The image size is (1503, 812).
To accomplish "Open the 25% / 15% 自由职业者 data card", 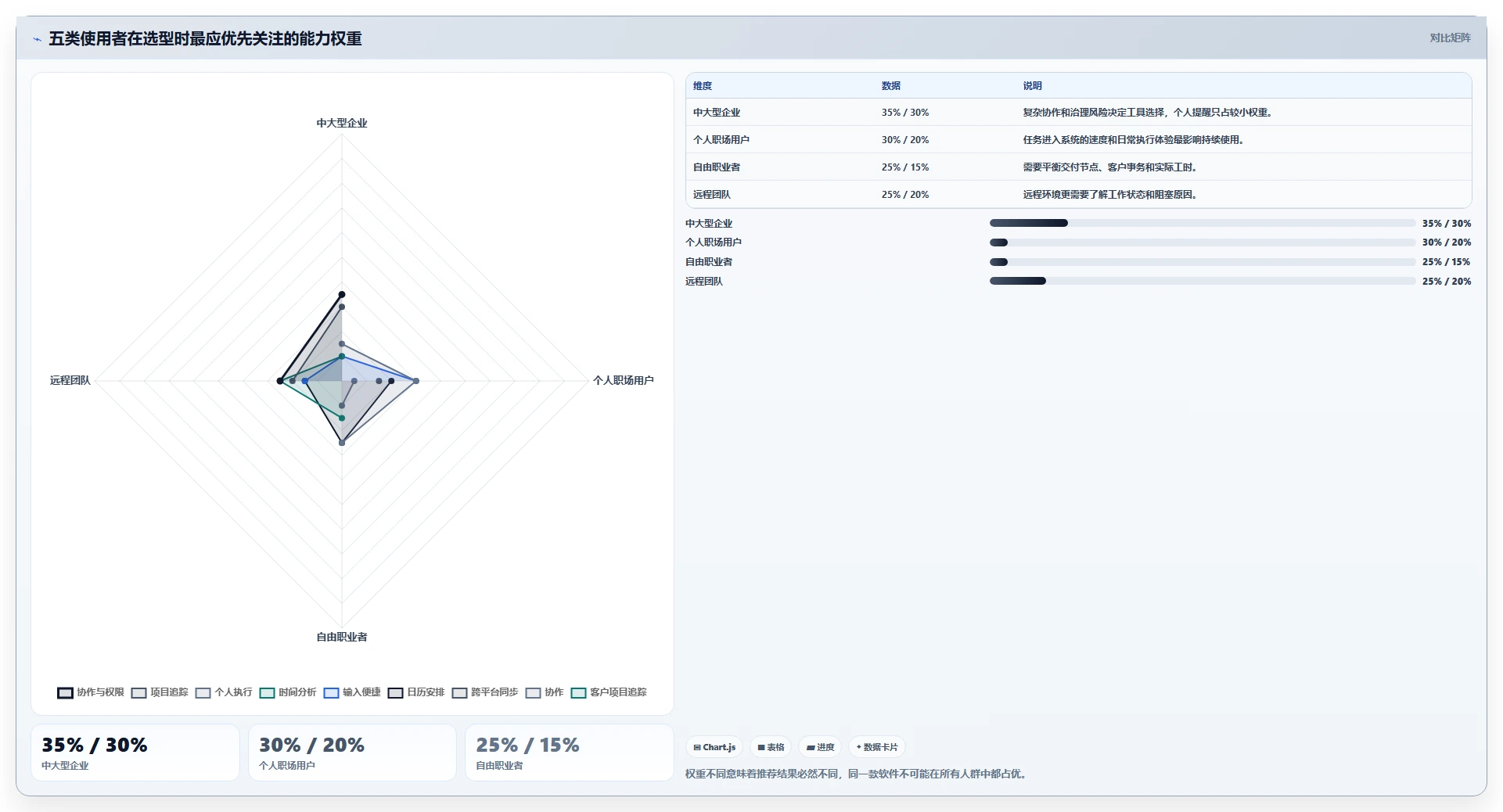I will pos(570,753).
